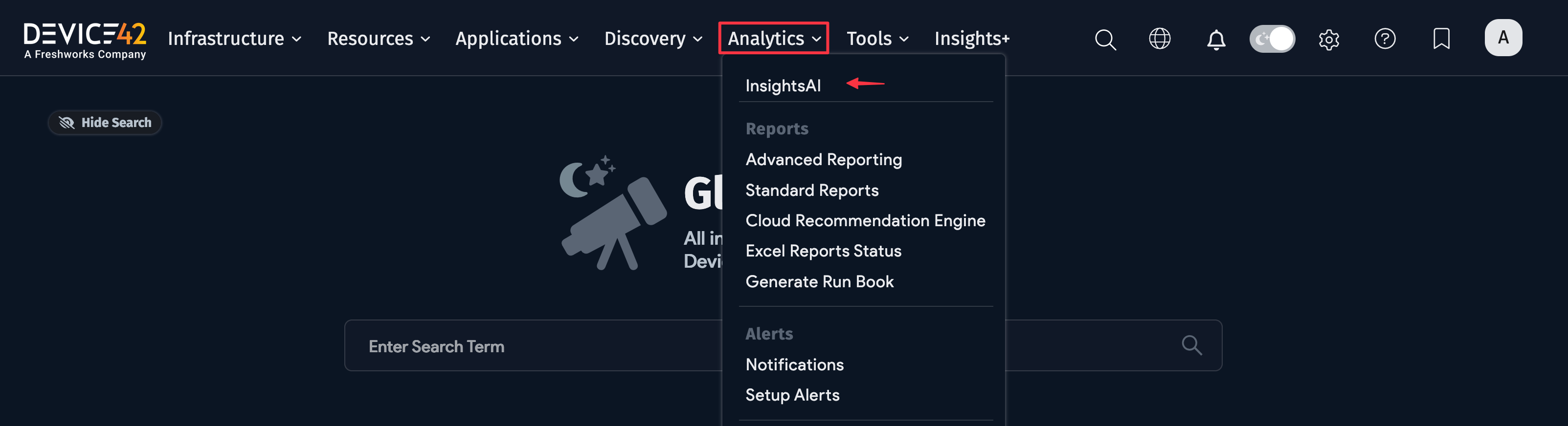Open global search using the magnifier icon
This screenshot has width=1568, height=426.
click(1105, 38)
